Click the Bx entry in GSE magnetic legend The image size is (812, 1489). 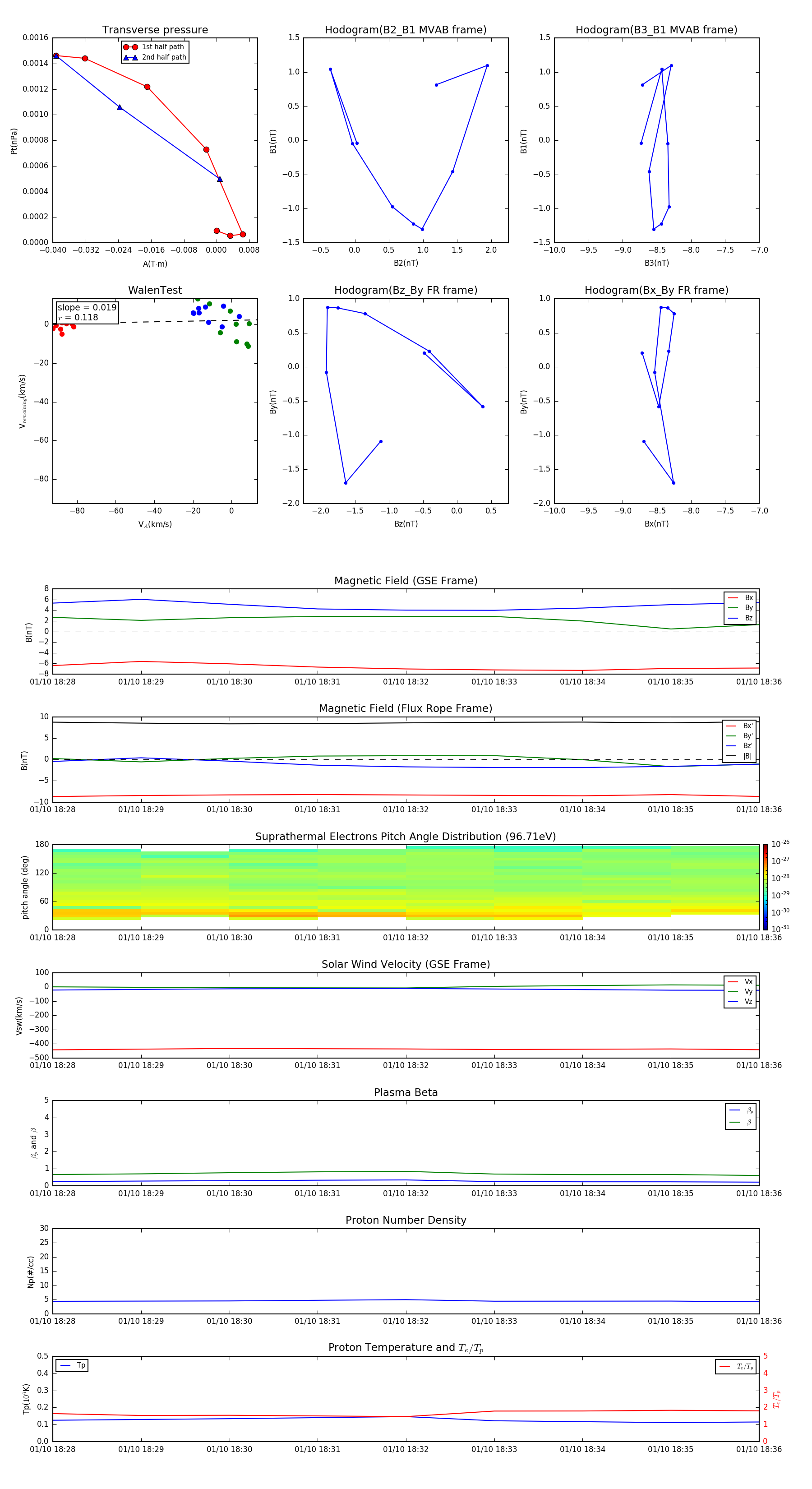point(740,598)
